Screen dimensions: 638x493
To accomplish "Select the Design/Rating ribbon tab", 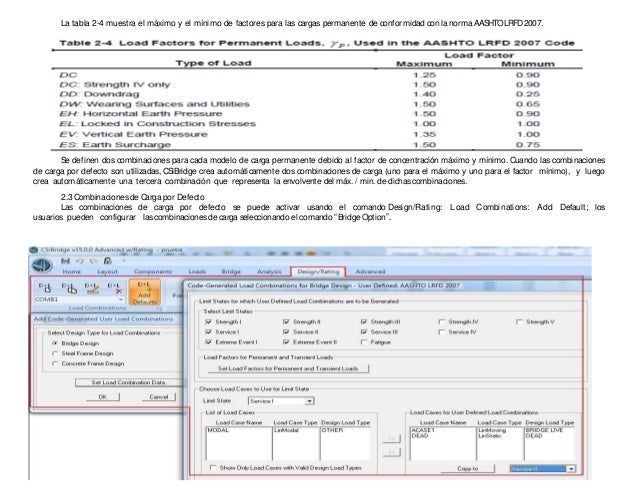I will pos(318,272).
